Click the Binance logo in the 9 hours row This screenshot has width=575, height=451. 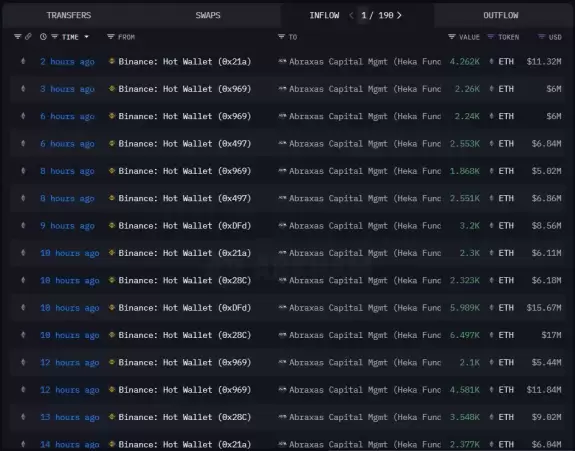(112, 226)
